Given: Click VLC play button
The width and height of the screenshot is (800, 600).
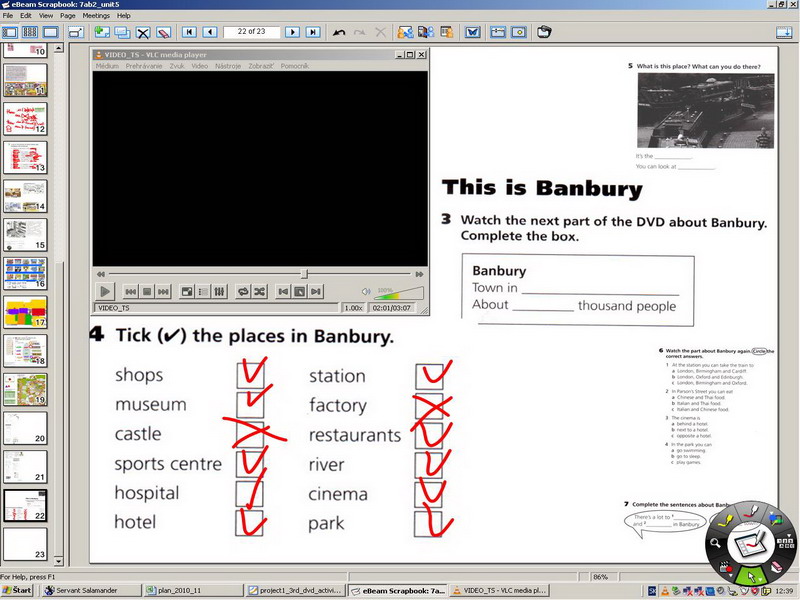Looking at the screenshot, I should point(105,291).
